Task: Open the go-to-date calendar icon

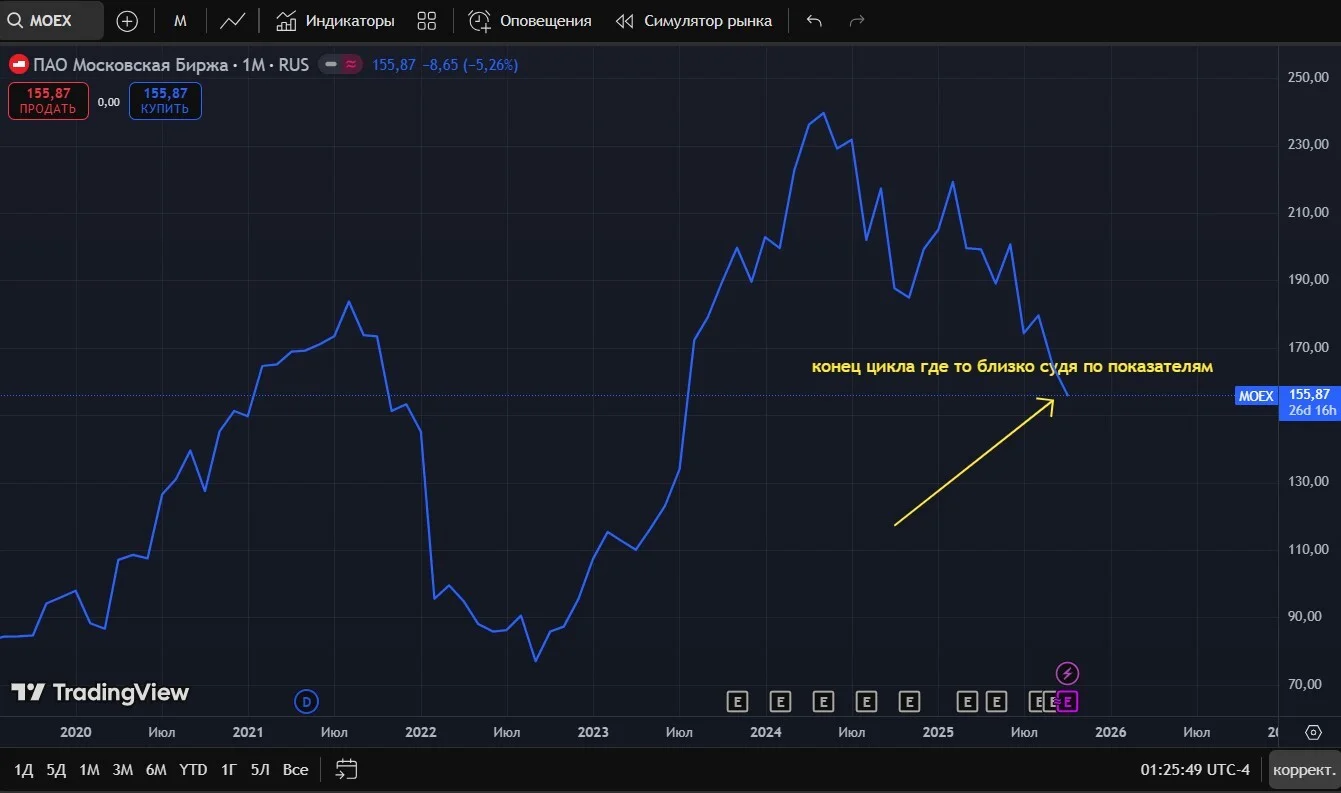Action: pyautogui.click(x=346, y=770)
